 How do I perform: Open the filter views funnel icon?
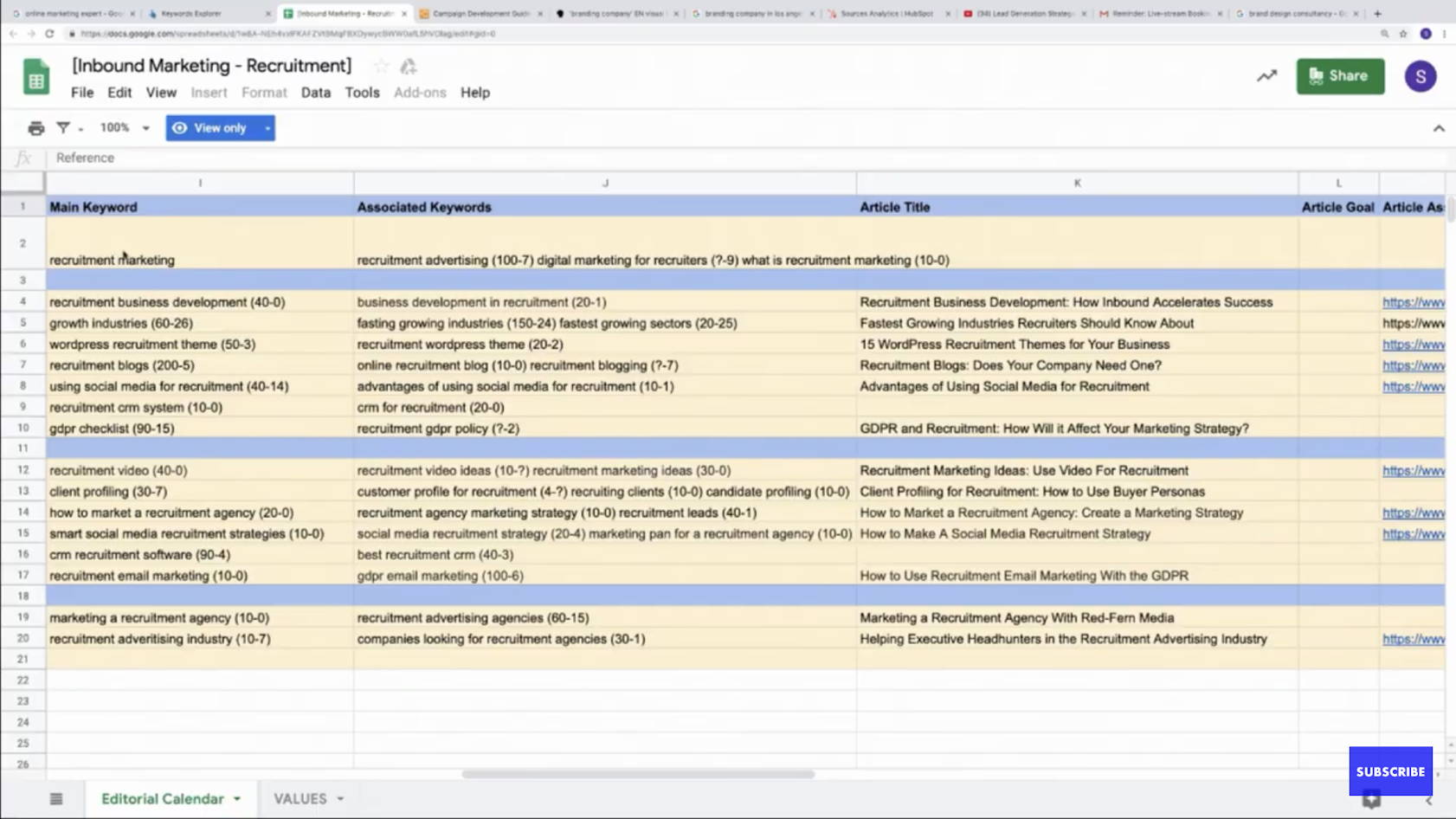[63, 128]
